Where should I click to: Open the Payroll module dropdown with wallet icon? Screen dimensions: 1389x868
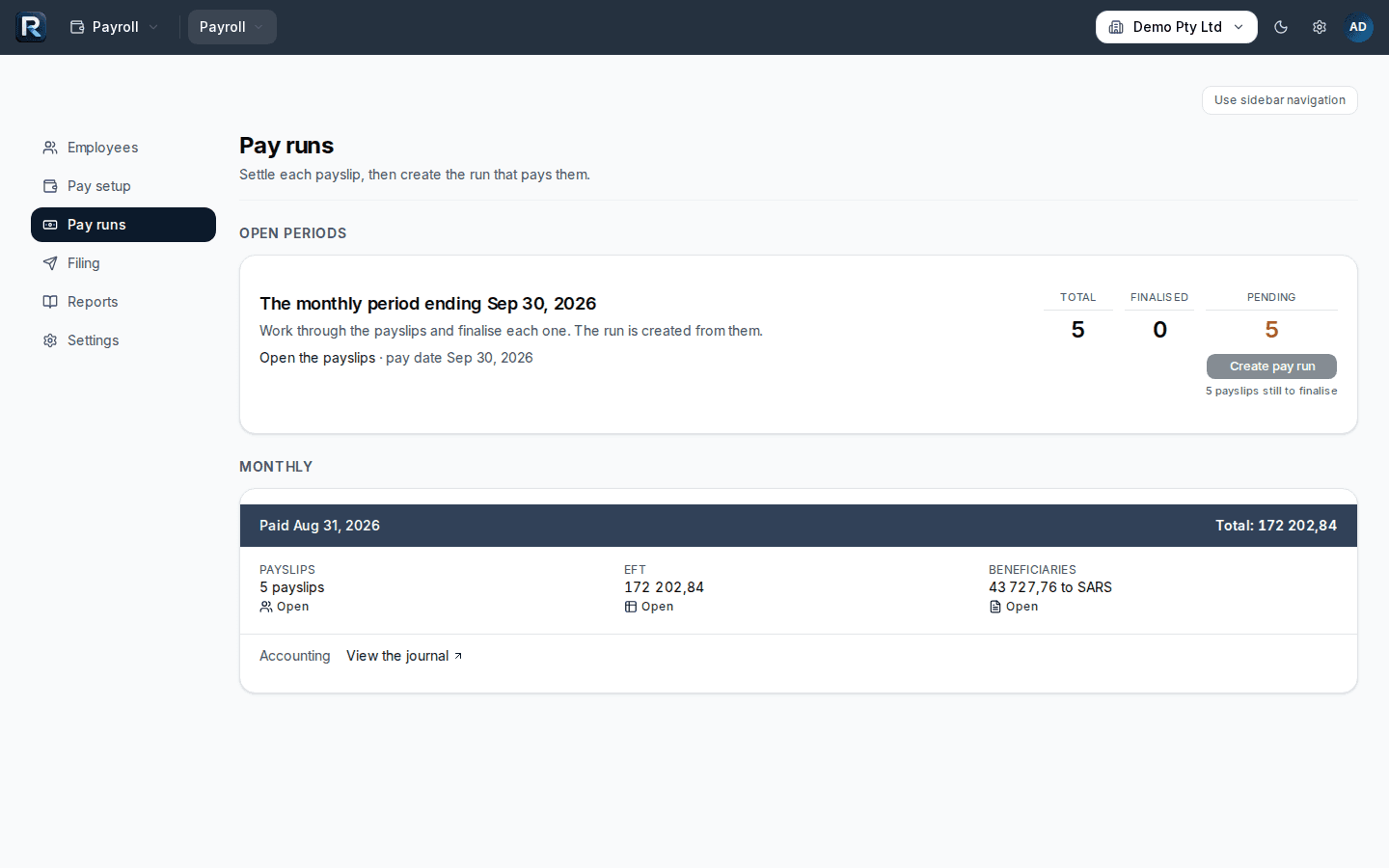coord(115,27)
